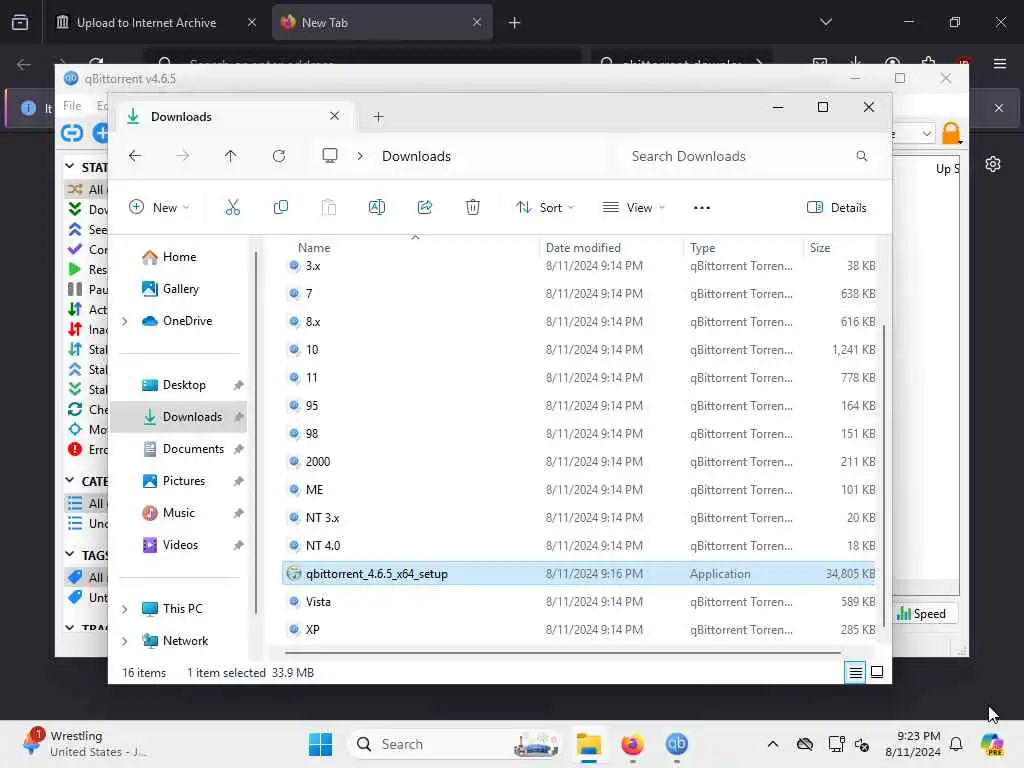Collapse the CATEGORIES section in qBittorrent
Image resolution: width=1024 pixels, height=768 pixels.
click(x=70, y=481)
